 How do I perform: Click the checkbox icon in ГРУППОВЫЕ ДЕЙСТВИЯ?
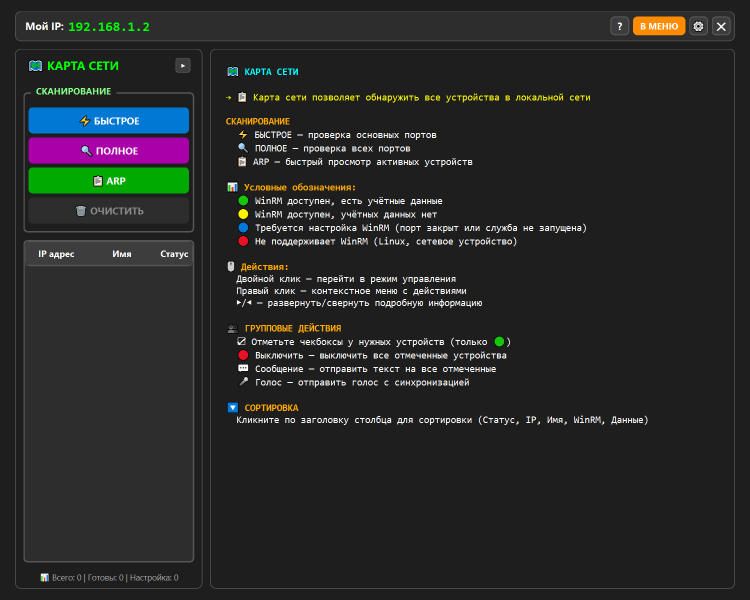click(242, 342)
